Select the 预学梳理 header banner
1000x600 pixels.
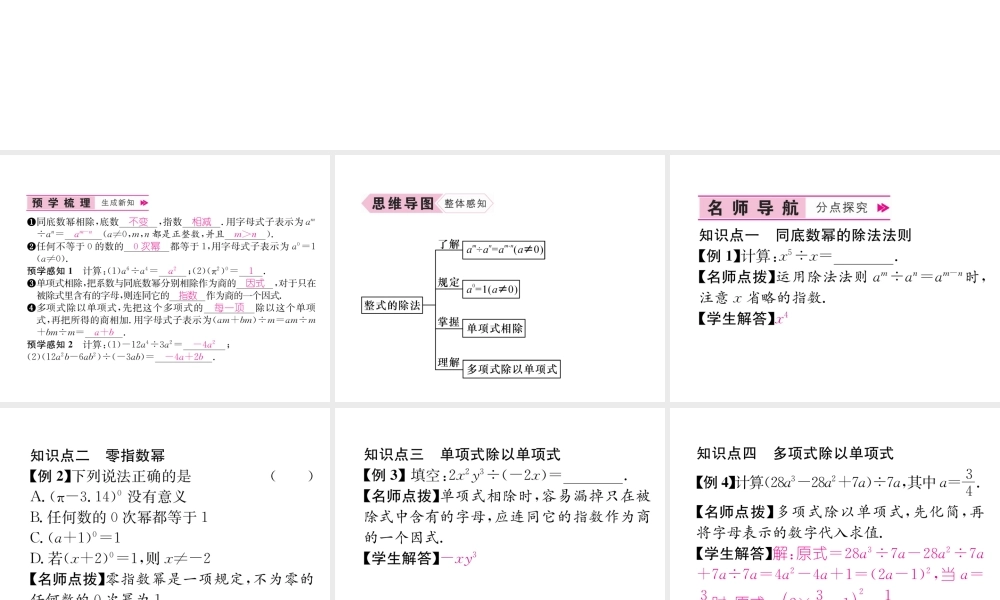coord(87,203)
